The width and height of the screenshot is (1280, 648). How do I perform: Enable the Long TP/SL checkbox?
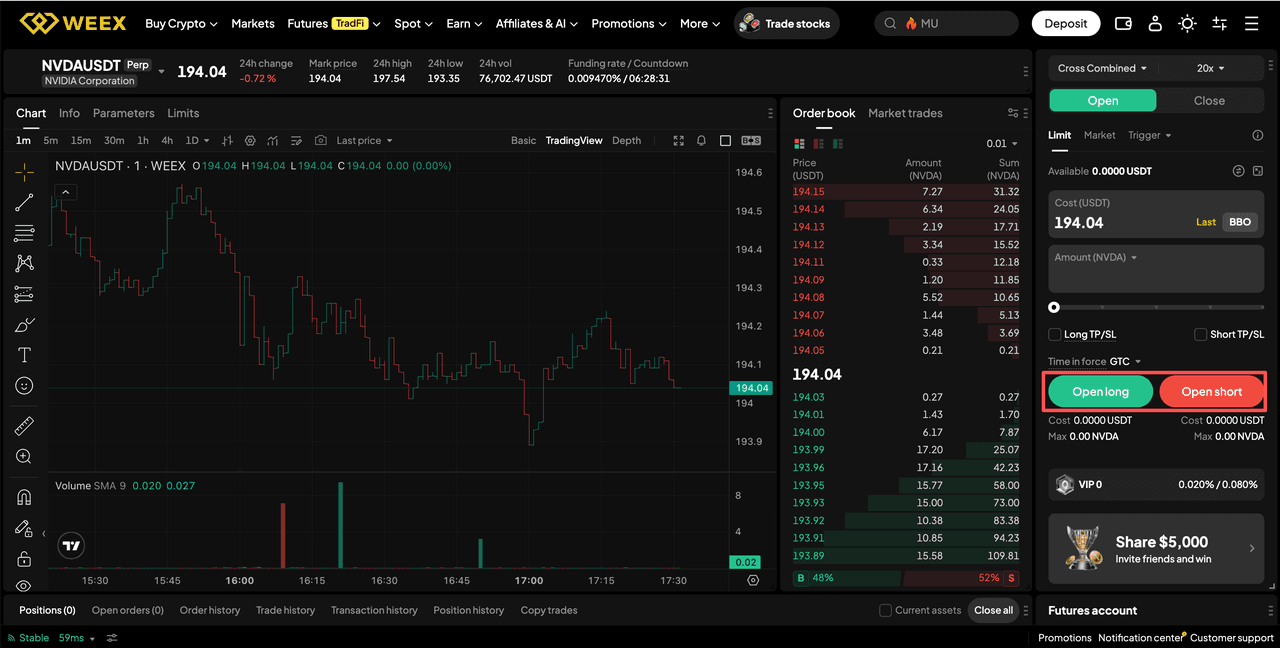(x=1054, y=334)
